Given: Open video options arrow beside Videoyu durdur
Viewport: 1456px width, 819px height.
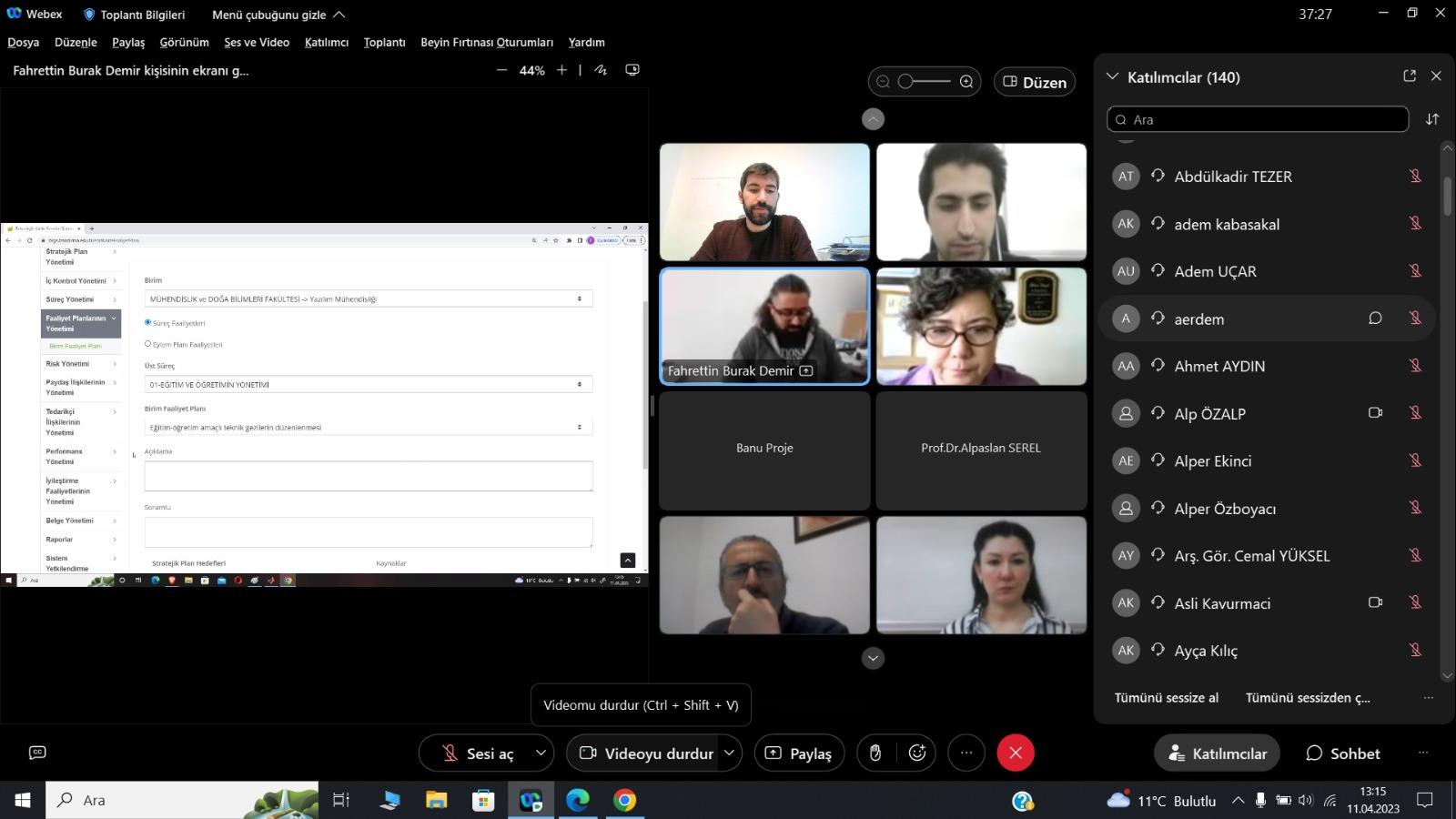Looking at the screenshot, I should tap(729, 753).
